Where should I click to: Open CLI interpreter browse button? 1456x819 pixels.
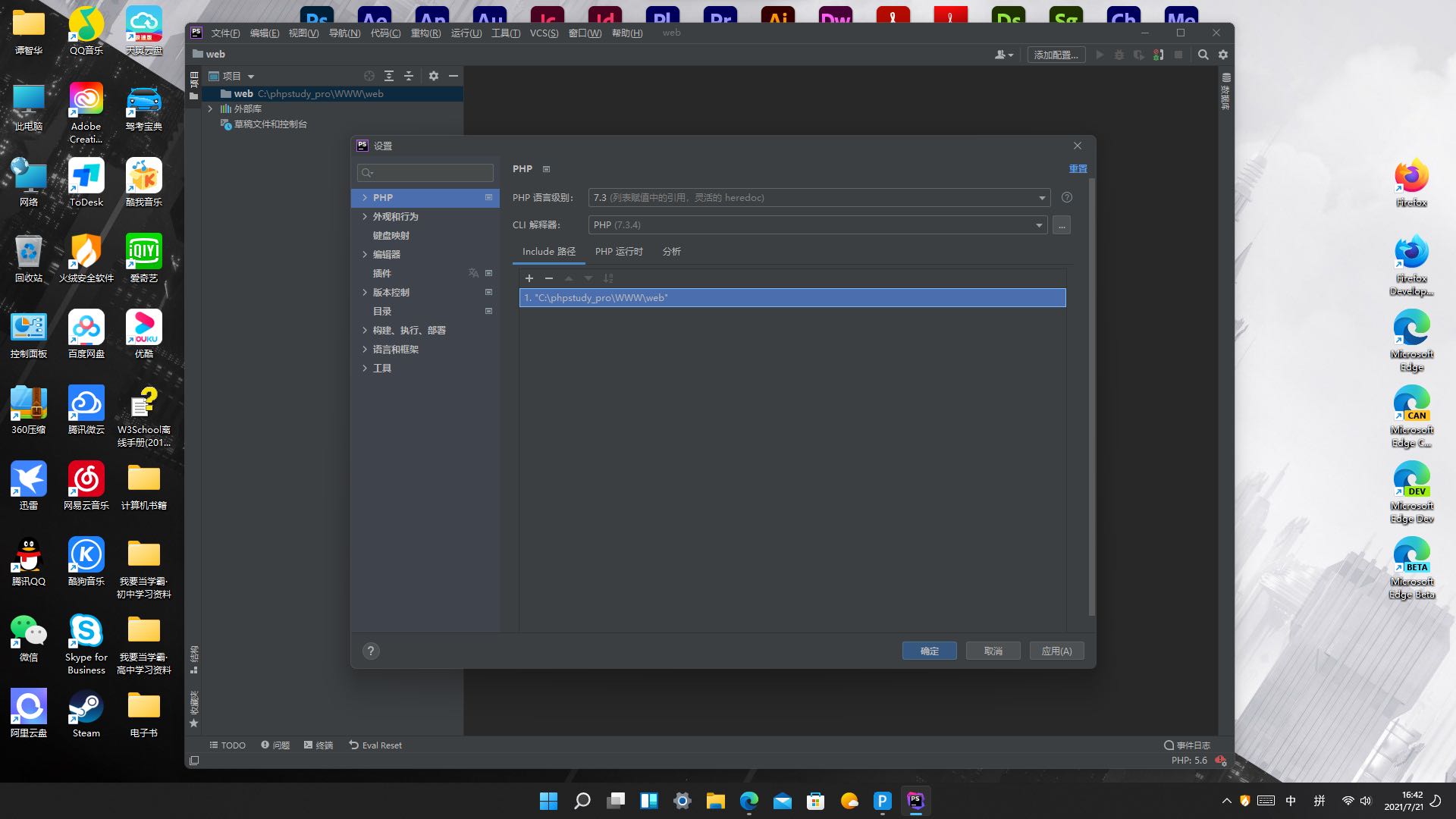pos(1062,225)
